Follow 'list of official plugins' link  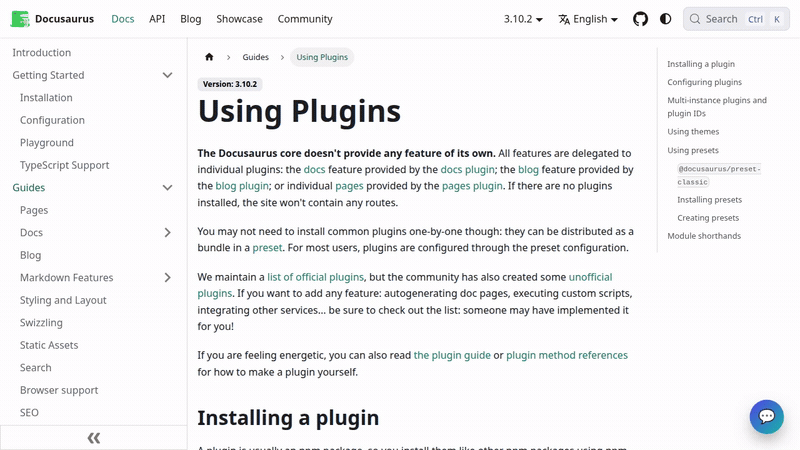point(315,277)
